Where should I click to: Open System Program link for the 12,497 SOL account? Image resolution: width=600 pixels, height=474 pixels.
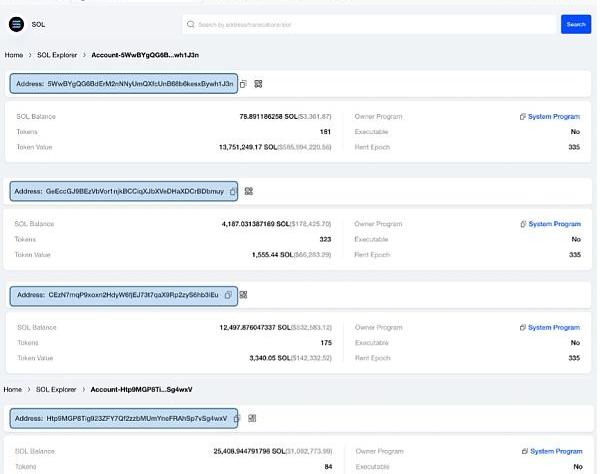click(x=549, y=328)
